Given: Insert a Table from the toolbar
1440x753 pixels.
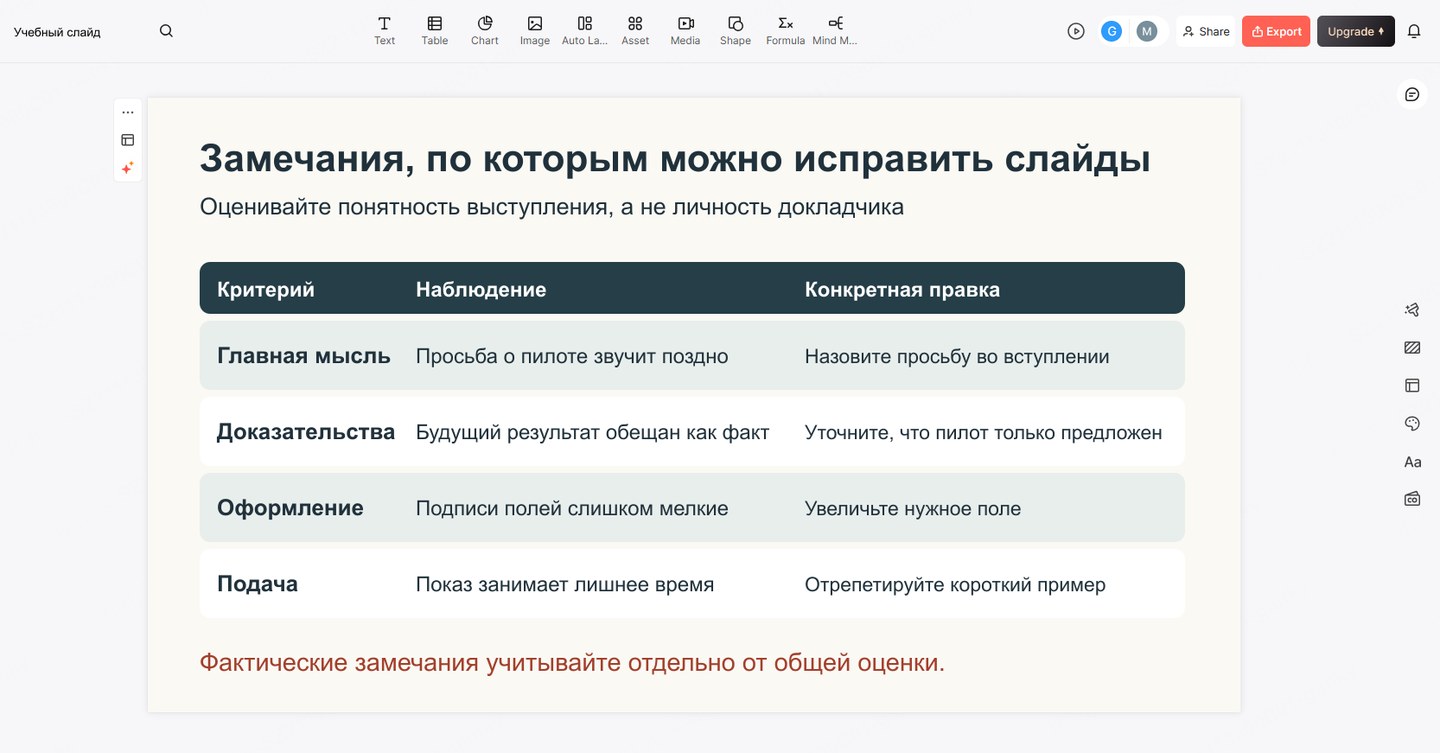Looking at the screenshot, I should (x=434, y=31).
